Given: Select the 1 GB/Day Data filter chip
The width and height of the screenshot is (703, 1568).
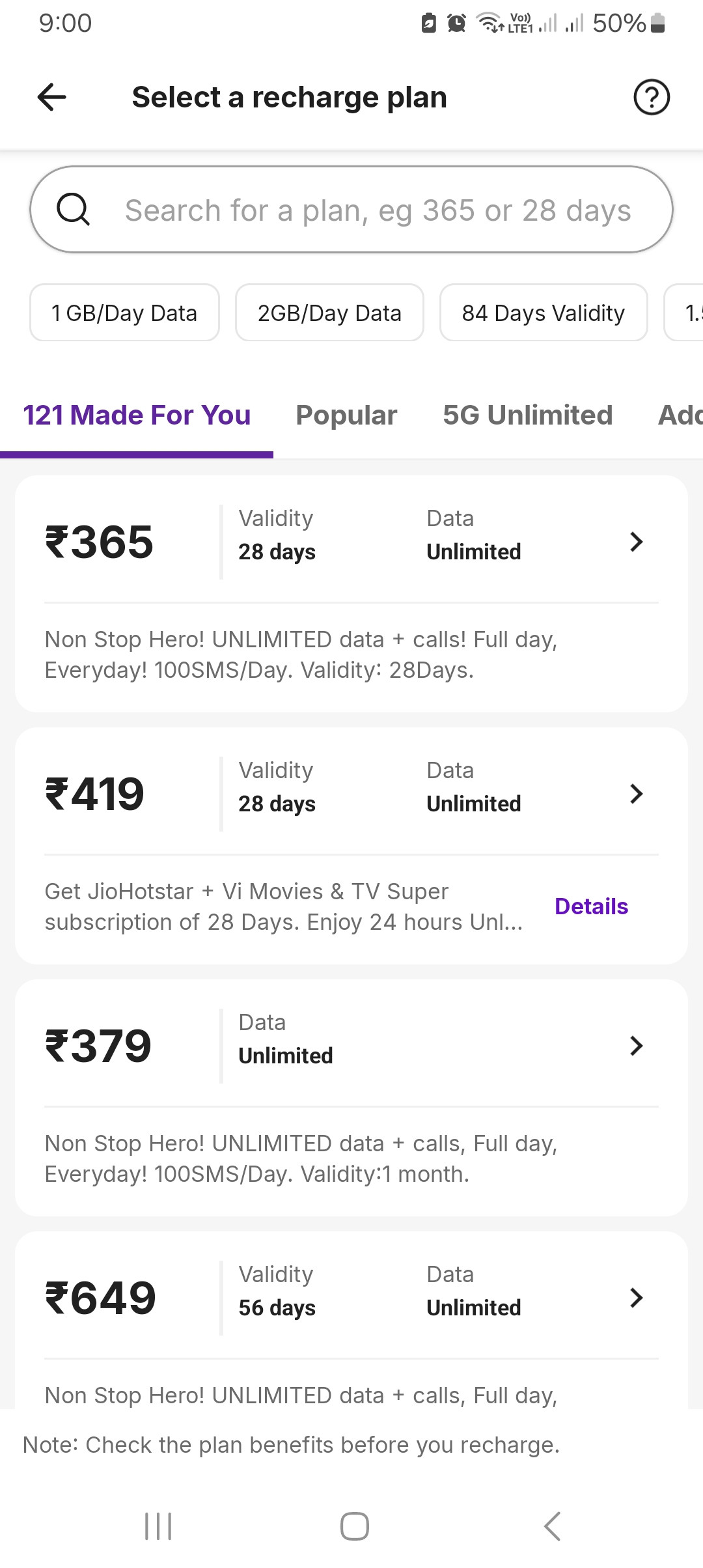Looking at the screenshot, I should 124,313.
